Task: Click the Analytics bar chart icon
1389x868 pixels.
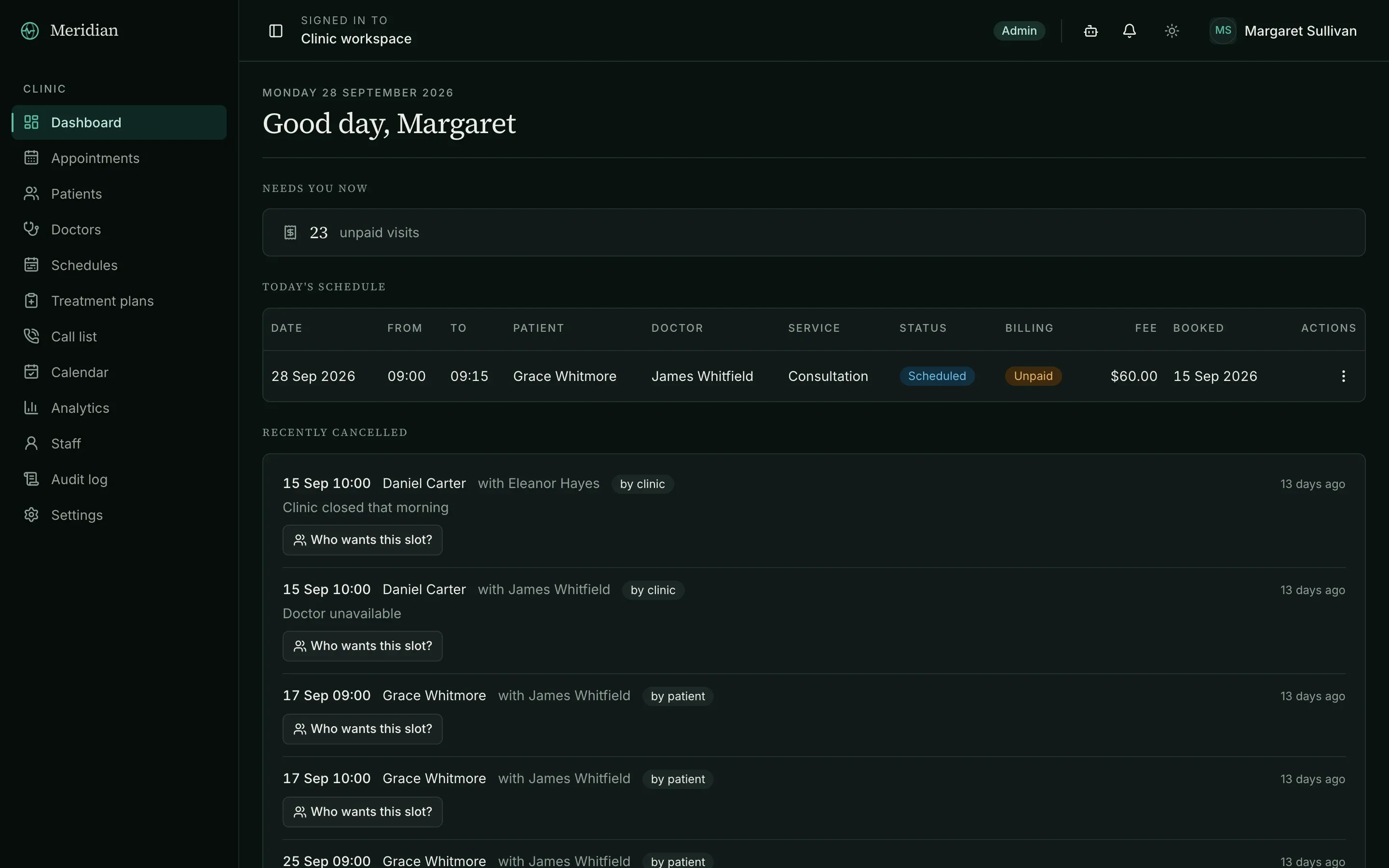Action: tap(31, 407)
